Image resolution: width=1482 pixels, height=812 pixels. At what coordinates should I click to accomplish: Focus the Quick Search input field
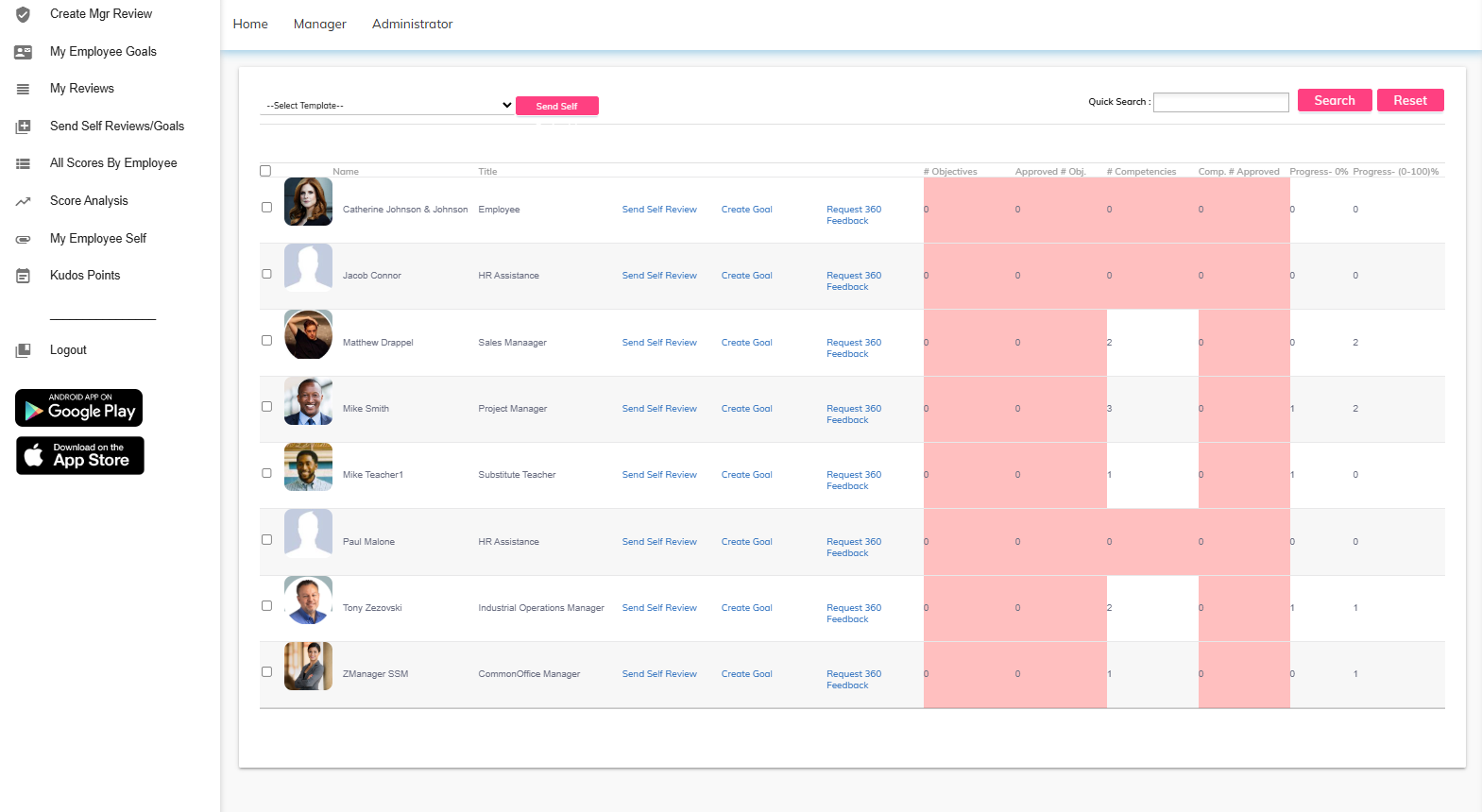1221,102
